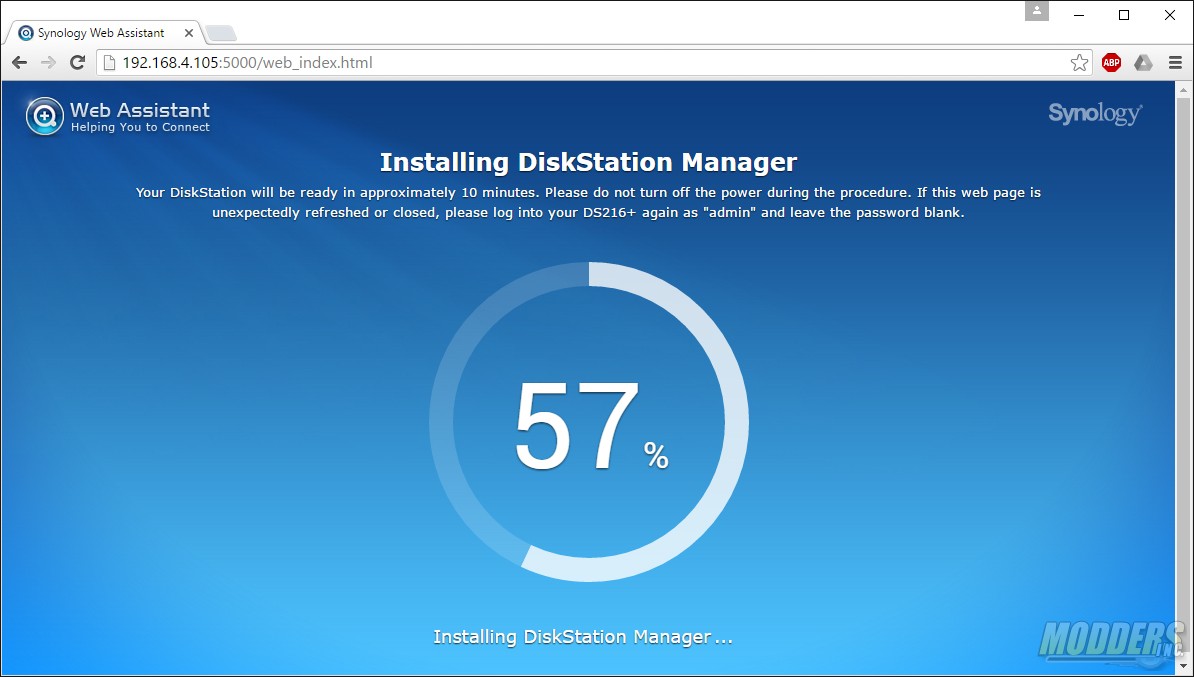Click the Installing DiskStation Manager heading
The image size is (1194, 677).
589,161
